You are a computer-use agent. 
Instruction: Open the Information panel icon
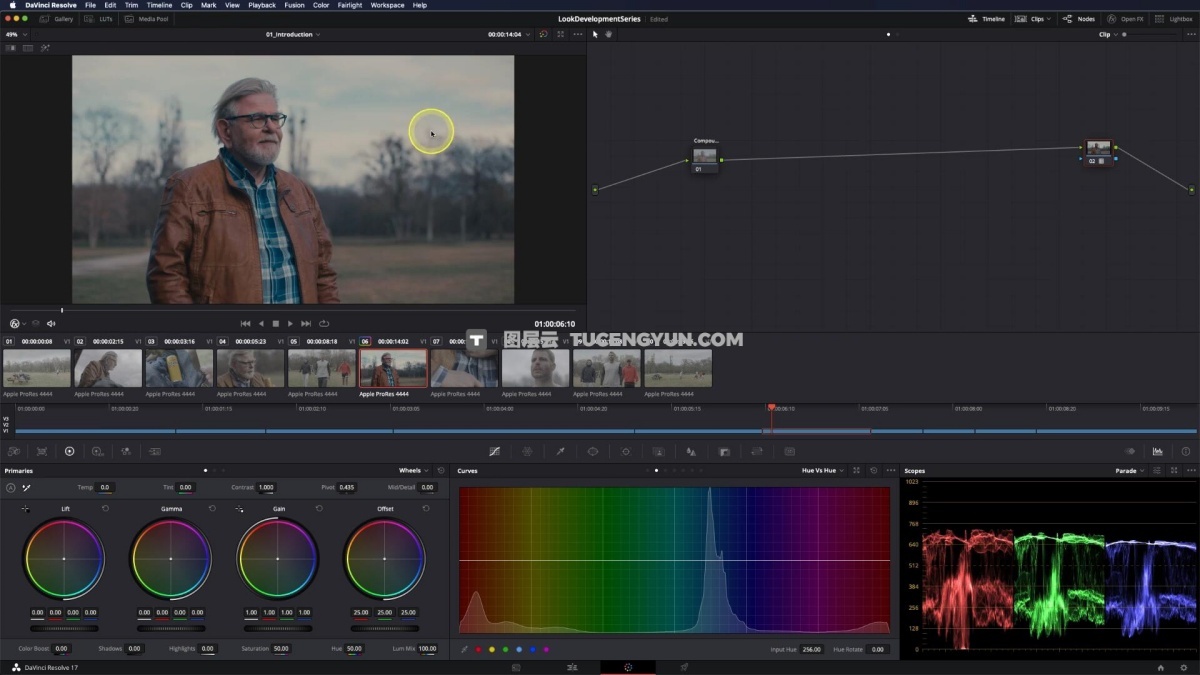pos(1186,451)
